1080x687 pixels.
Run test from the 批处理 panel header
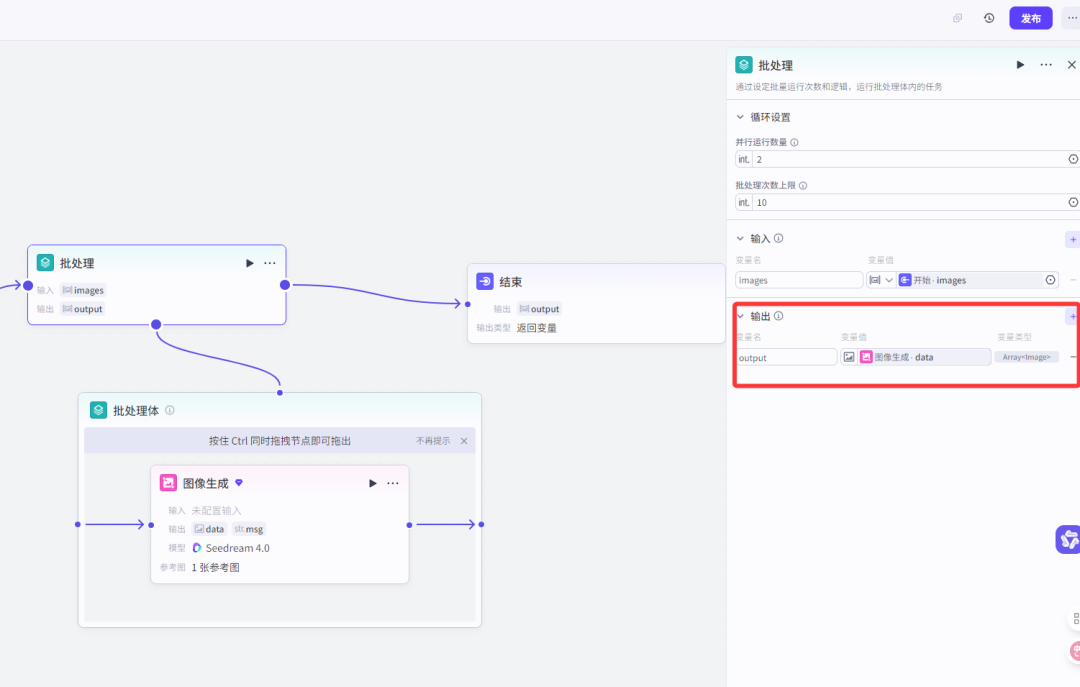(1020, 65)
